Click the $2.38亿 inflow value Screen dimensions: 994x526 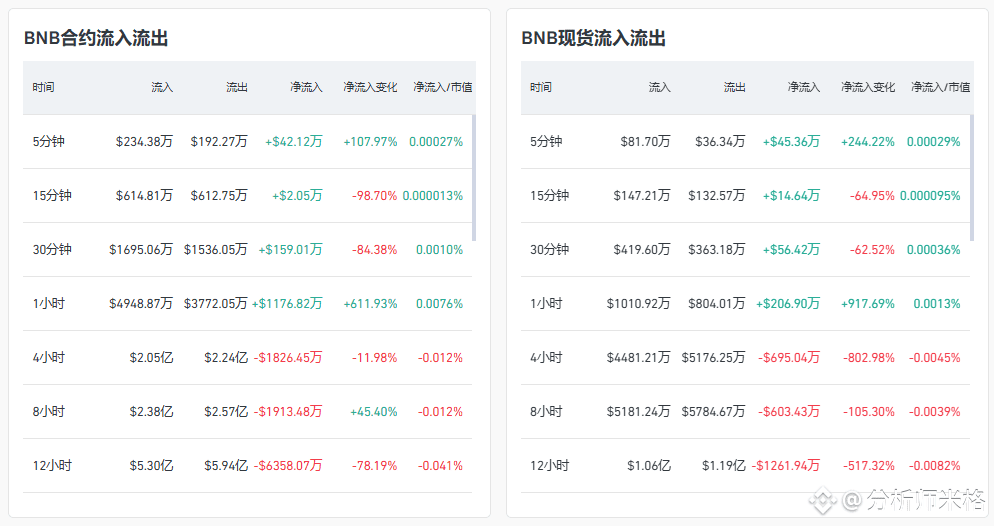point(152,412)
